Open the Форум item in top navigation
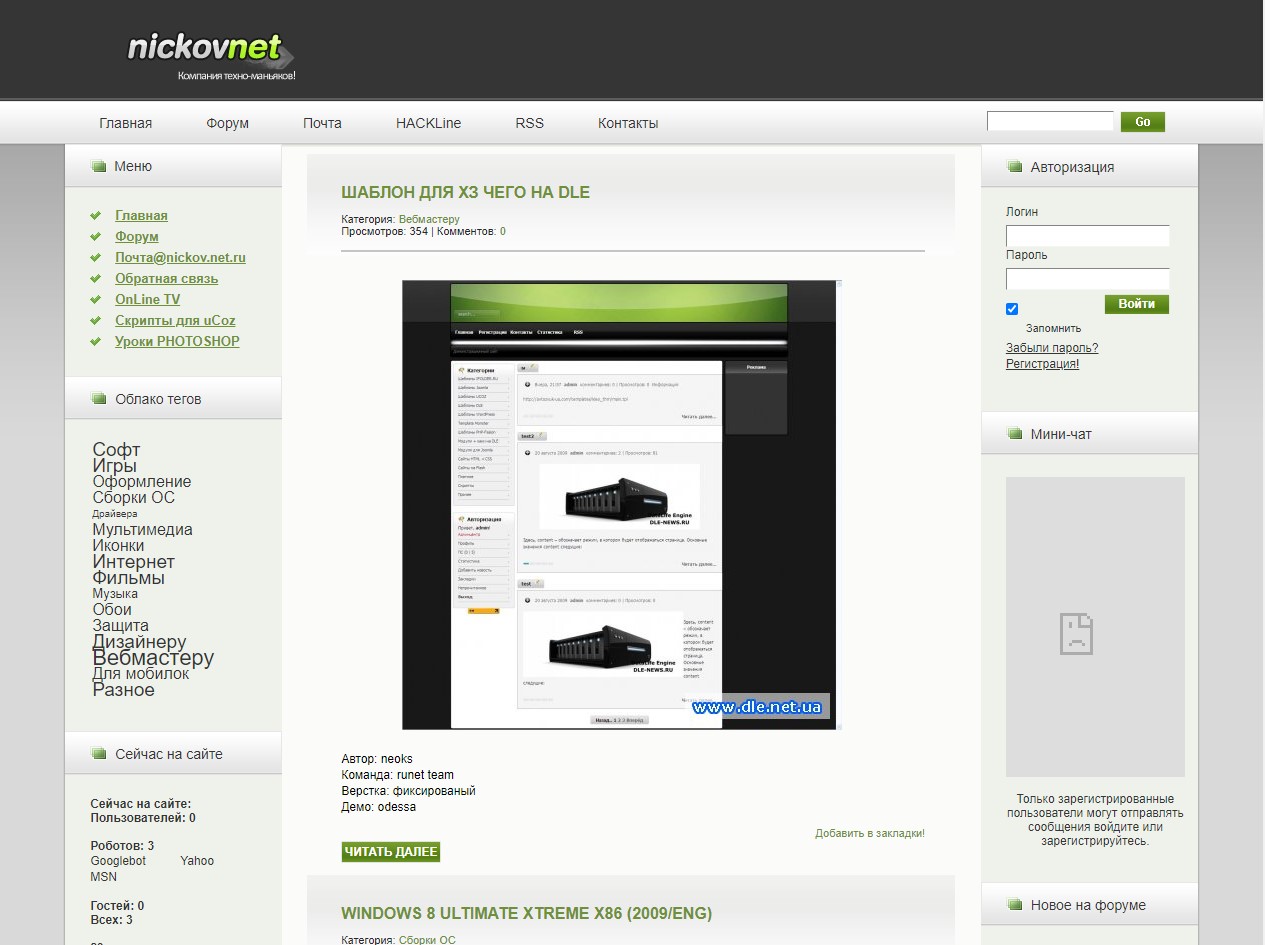 tap(227, 123)
